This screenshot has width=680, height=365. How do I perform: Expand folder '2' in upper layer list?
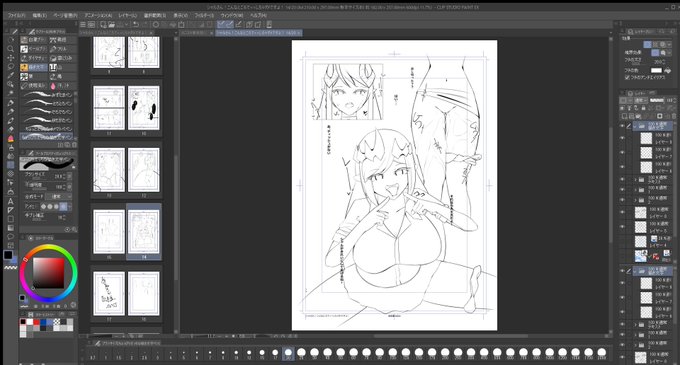click(x=636, y=200)
